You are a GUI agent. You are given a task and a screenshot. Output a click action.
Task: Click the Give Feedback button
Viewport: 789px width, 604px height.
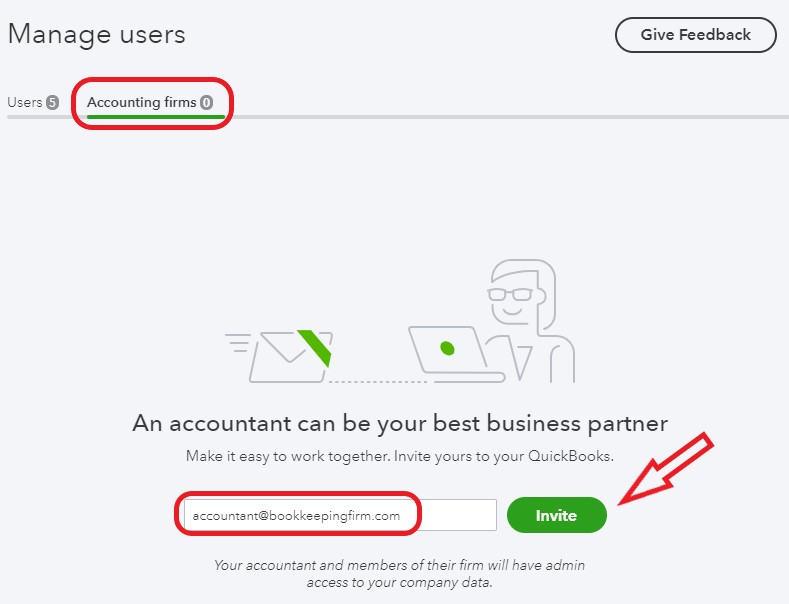pyautogui.click(x=695, y=35)
